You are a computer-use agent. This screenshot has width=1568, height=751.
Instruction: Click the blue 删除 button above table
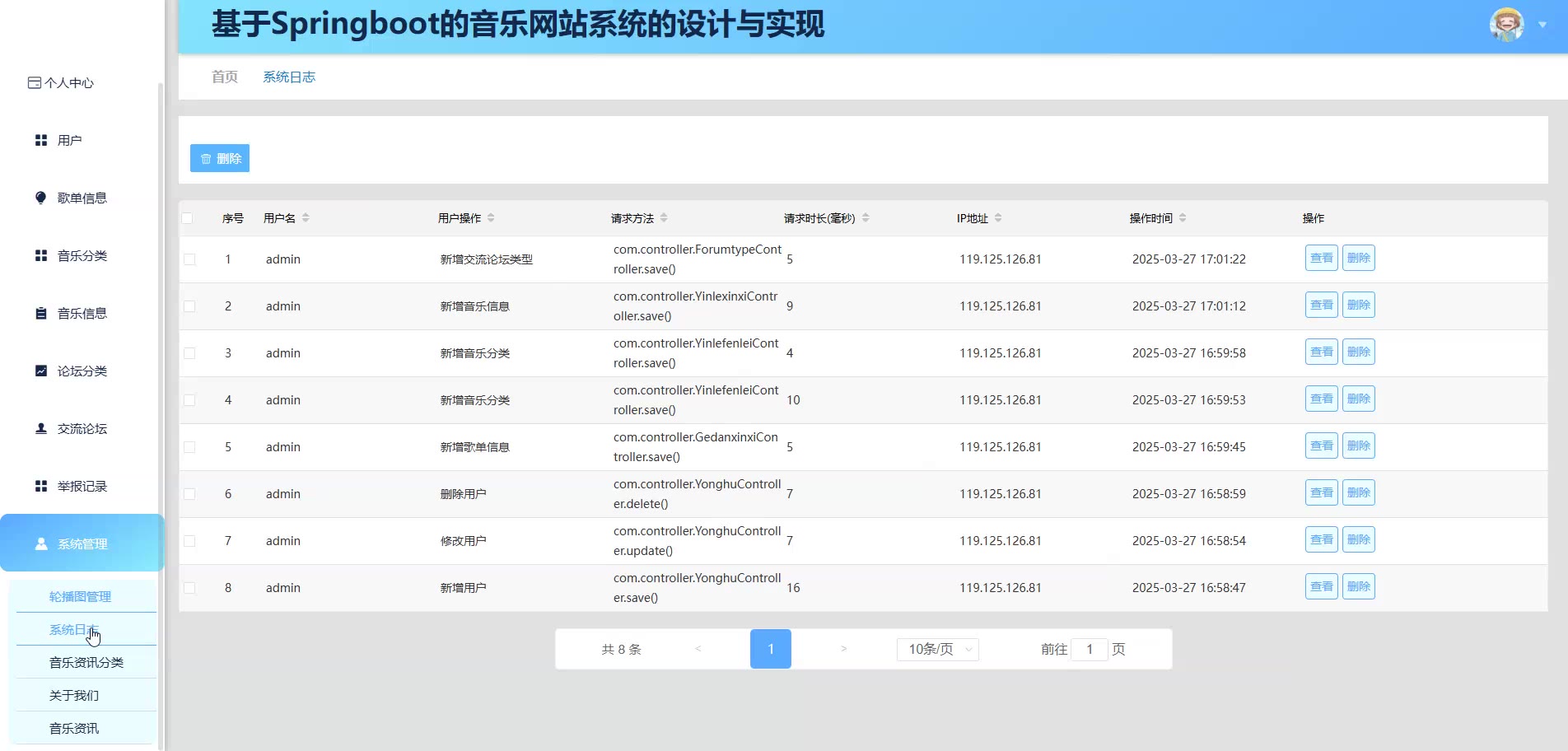tap(220, 158)
